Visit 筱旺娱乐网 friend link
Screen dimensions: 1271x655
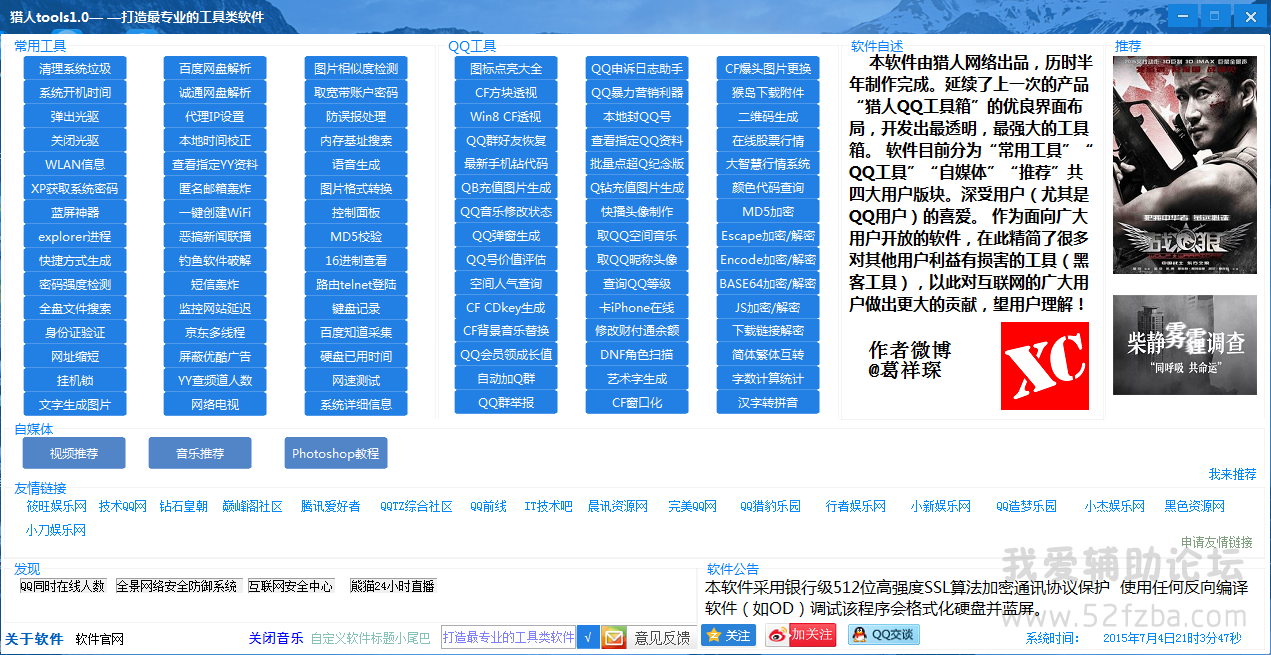pyautogui.click(x=56, y=506)
